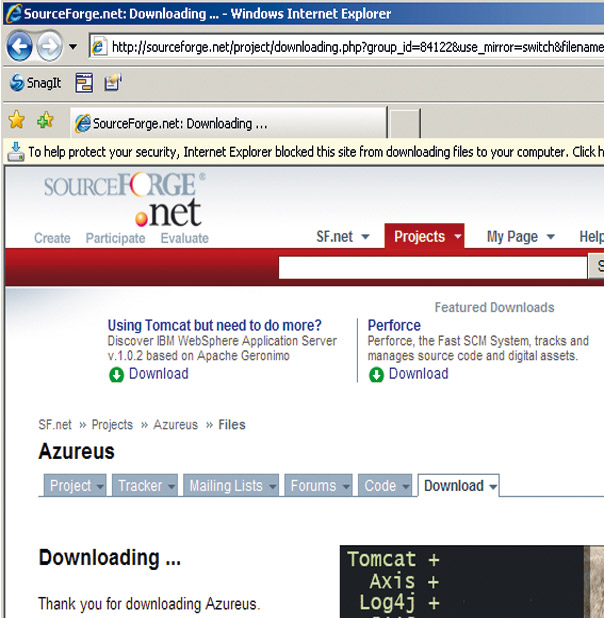Click the SnagIt window capture icon

click(x=84, y=84)
